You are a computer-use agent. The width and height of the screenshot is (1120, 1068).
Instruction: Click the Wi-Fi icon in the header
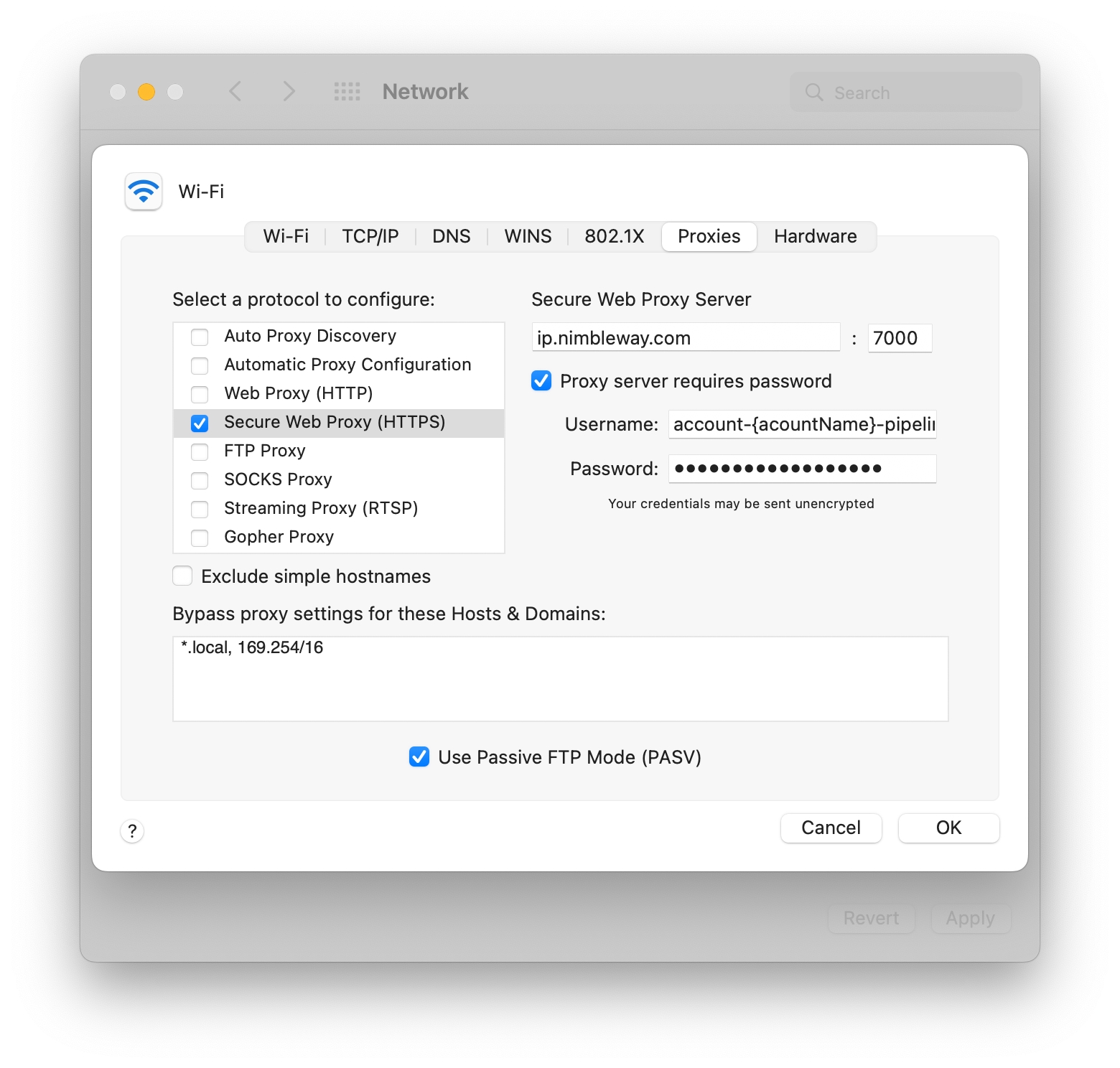tap(144, 191)
